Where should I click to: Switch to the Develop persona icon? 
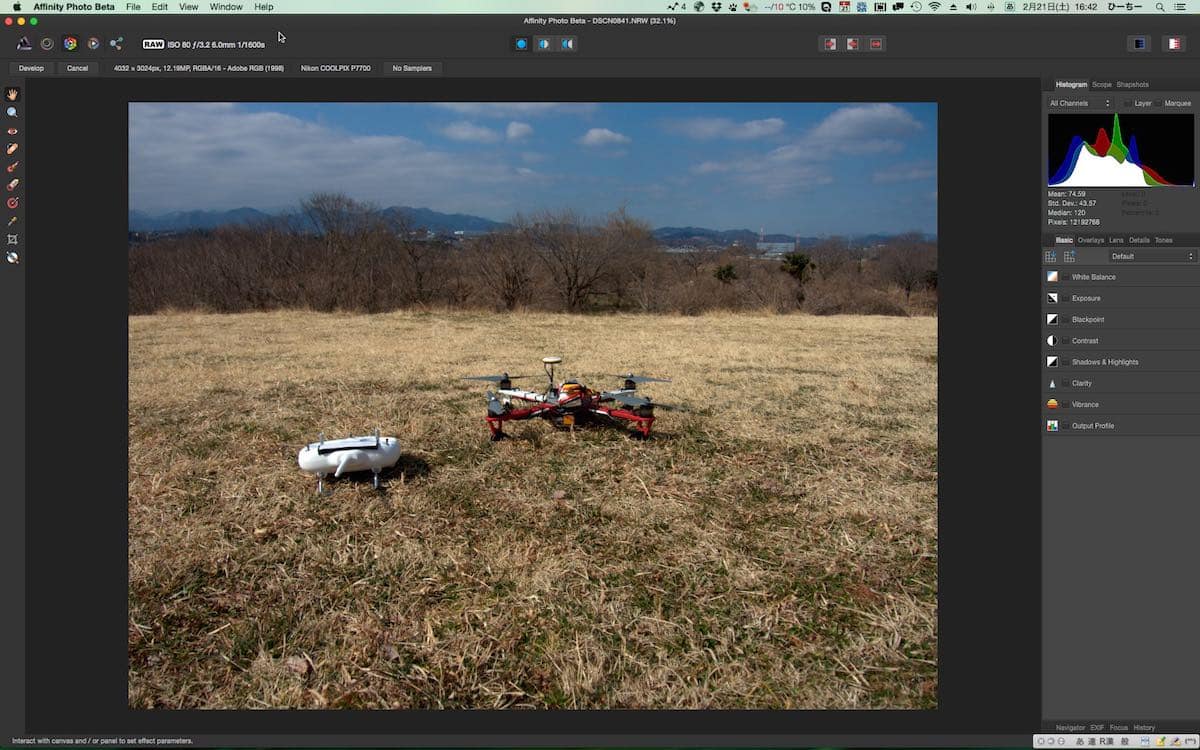coord(70,44)
